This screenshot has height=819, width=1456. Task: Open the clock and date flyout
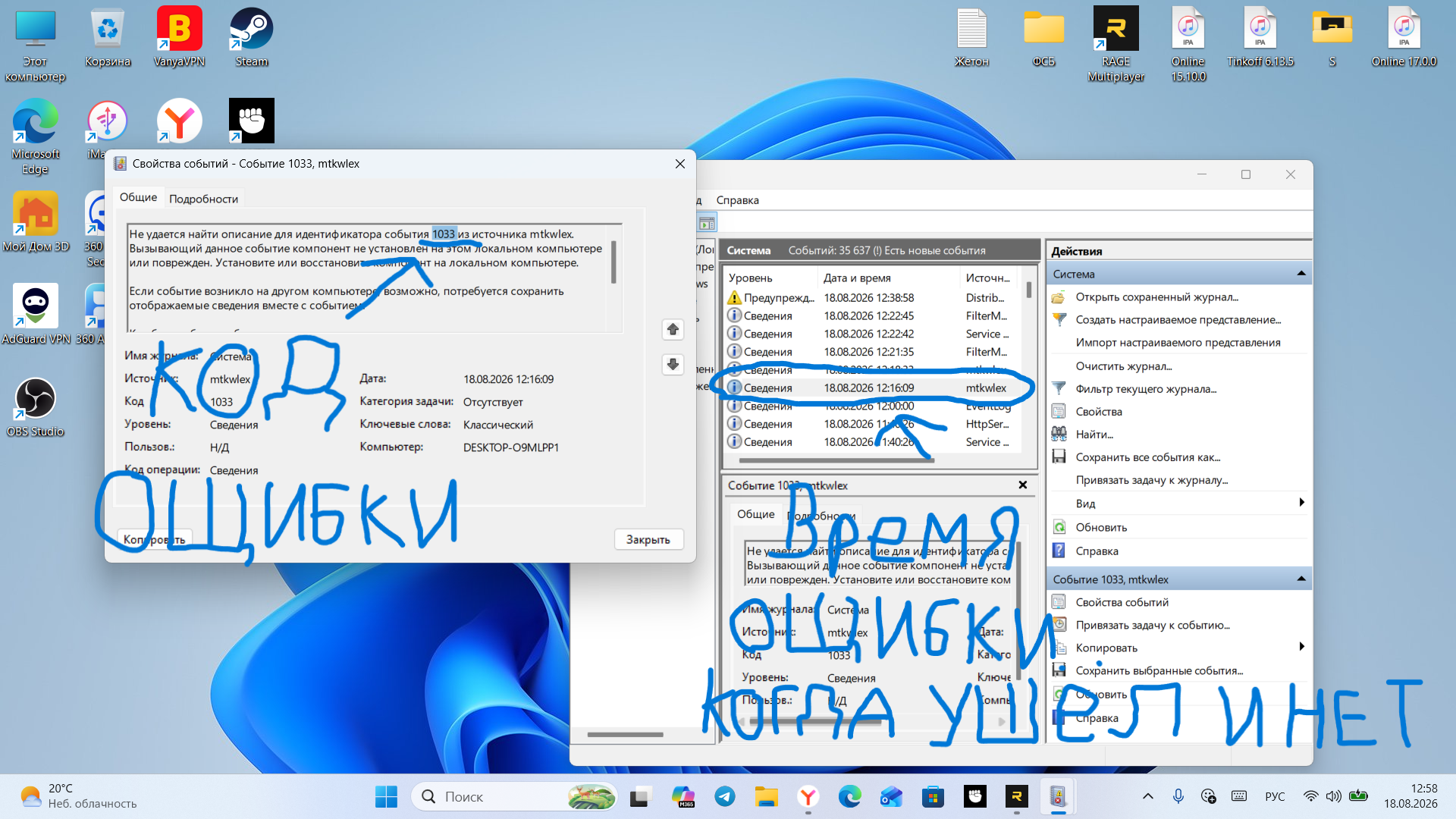[x=1410, y=796]
